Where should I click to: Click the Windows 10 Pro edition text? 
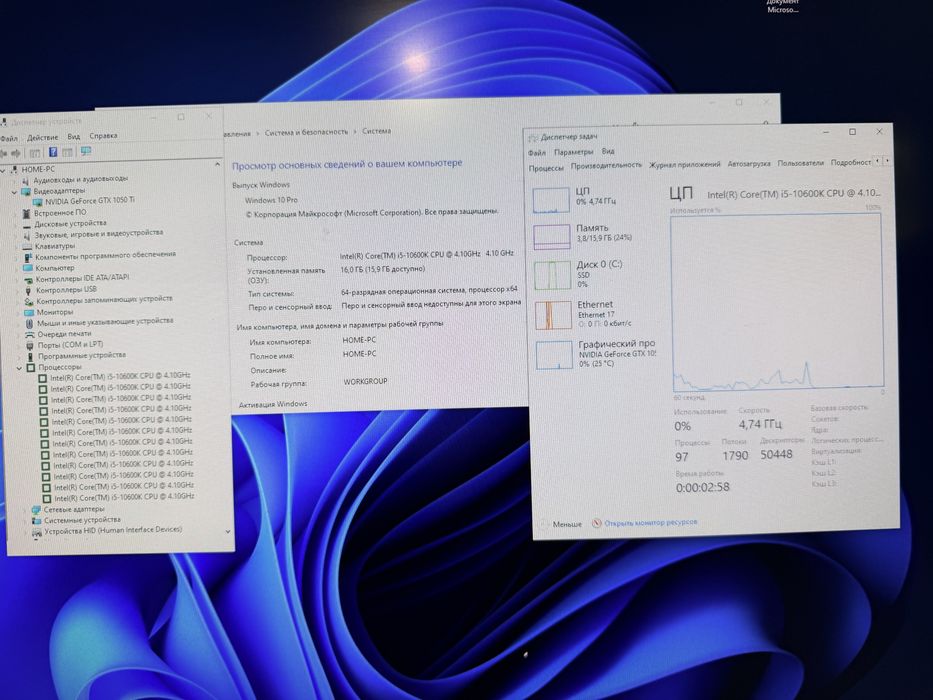click(271, 201)
